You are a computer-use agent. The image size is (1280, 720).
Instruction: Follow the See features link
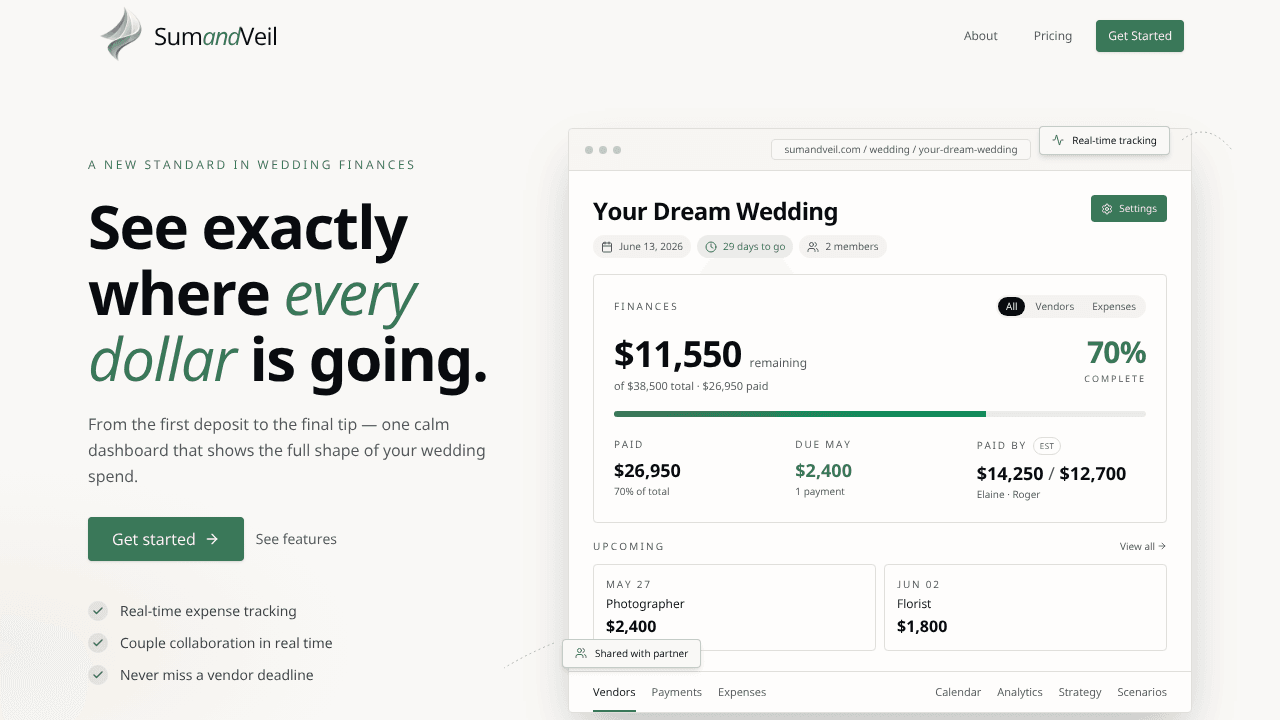296,539
